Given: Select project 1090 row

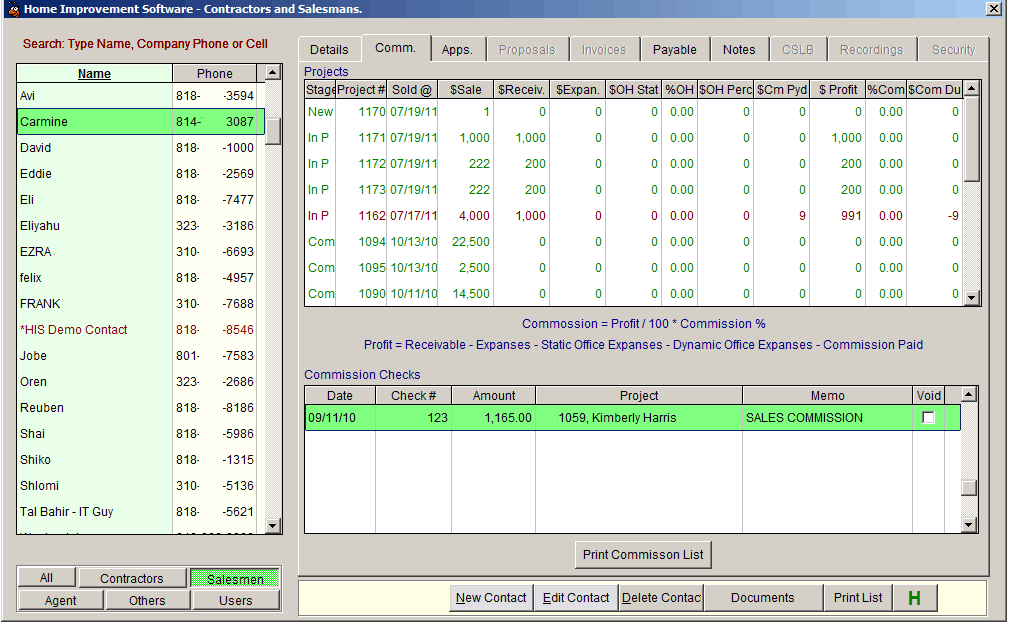Looking at the screenshot, I should pyautogui.click(x=634, y=294).
